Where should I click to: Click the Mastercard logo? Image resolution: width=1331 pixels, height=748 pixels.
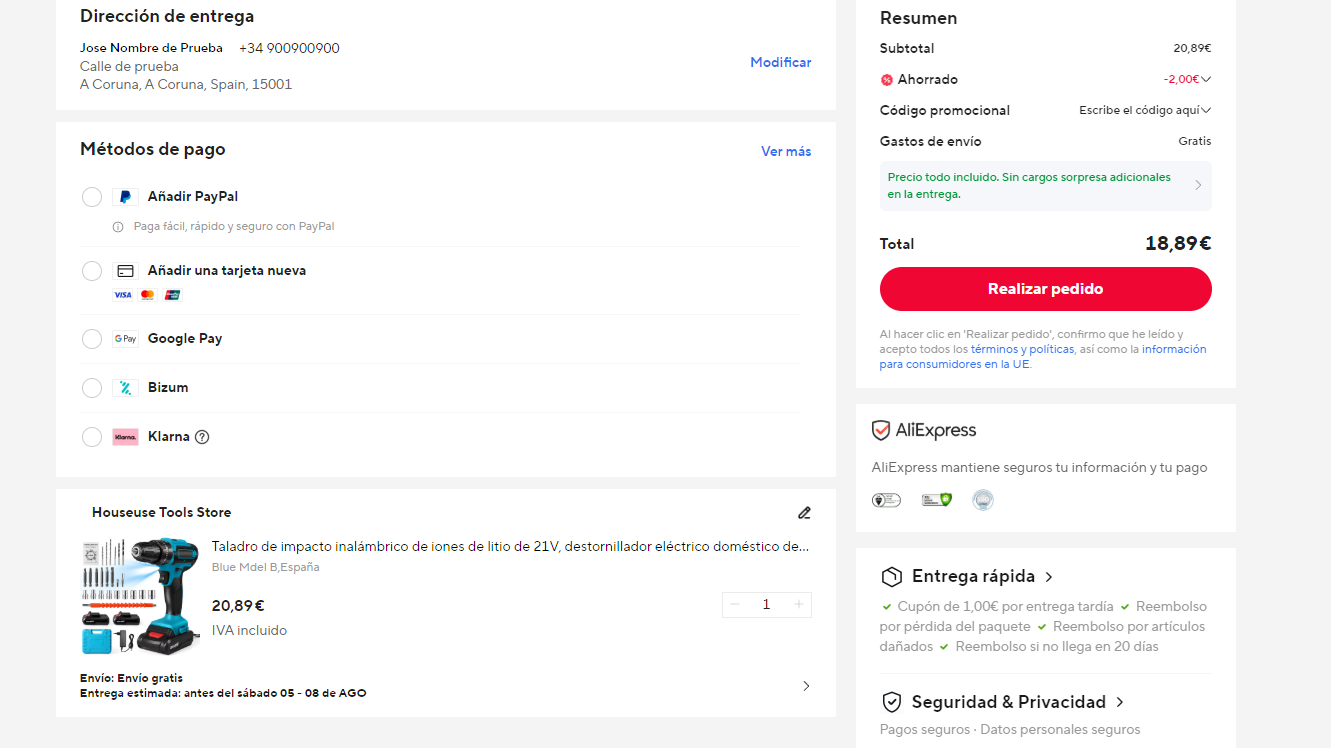(148, 295)
